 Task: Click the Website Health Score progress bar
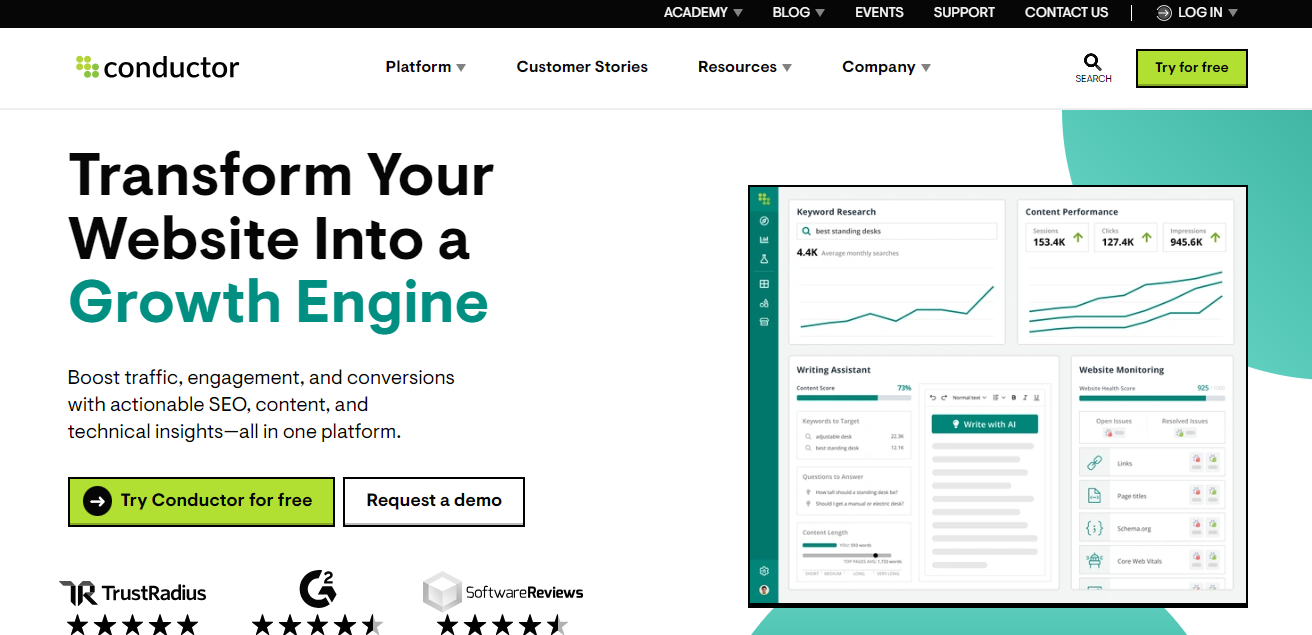tap(1151, 398)
